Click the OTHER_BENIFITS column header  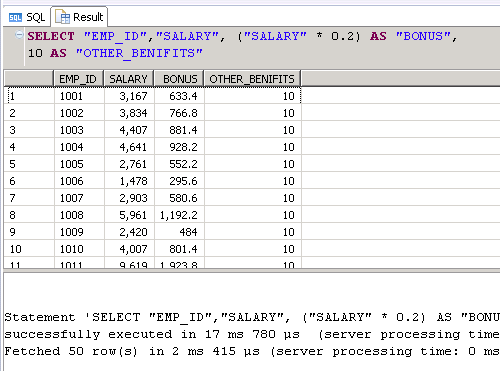point(252,79)
